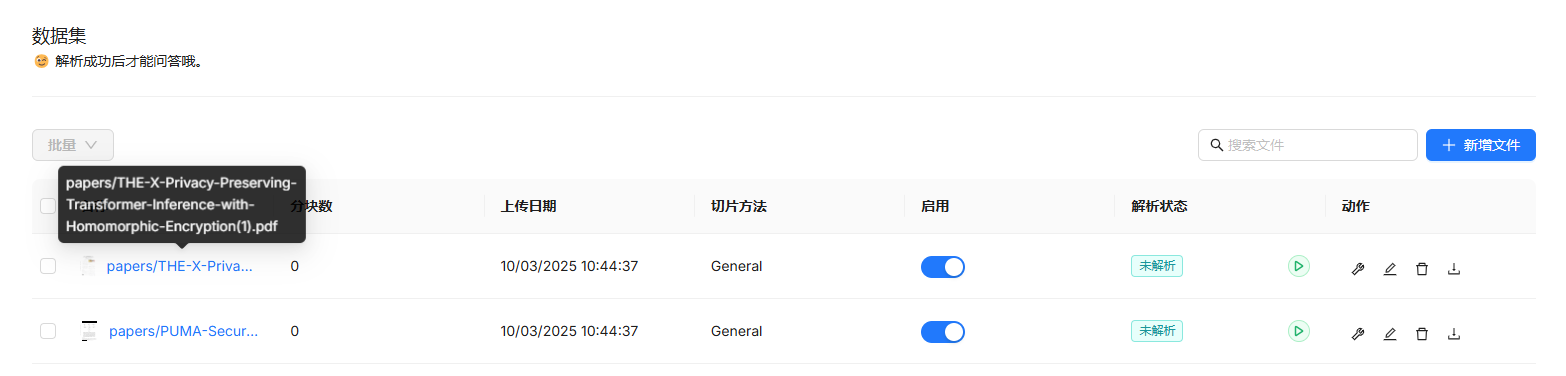
Task: Open chunk settings wrench for THE-X paper
Action: [x=1358, y=268]
